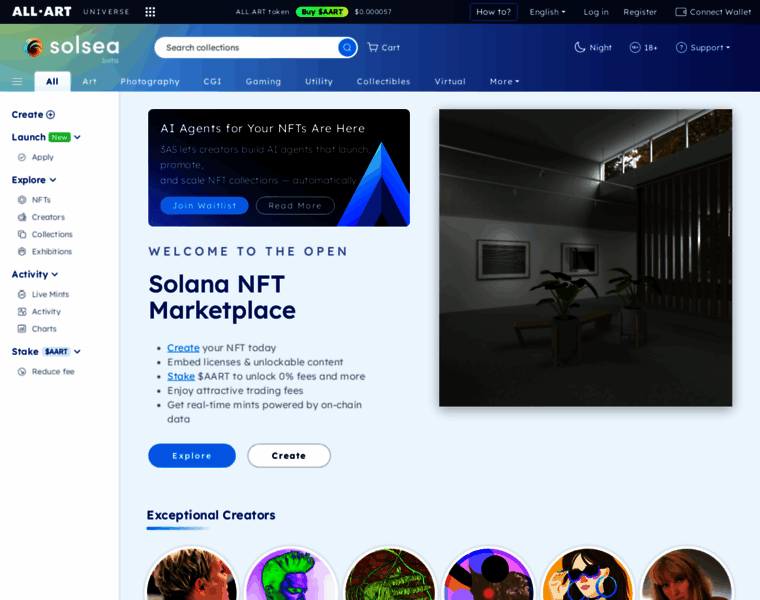Click the Apply checkmark icon
Image resolution: width=760 pixels, height=600 pixels.
pos(22,157)
